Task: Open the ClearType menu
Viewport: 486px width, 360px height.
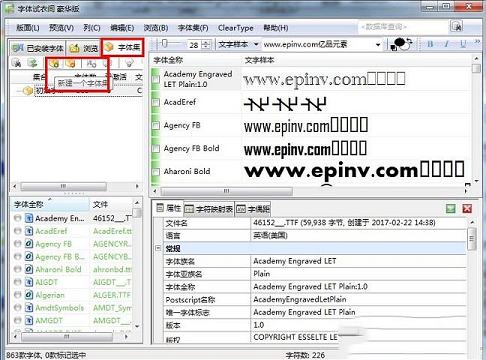Action: 236,28
